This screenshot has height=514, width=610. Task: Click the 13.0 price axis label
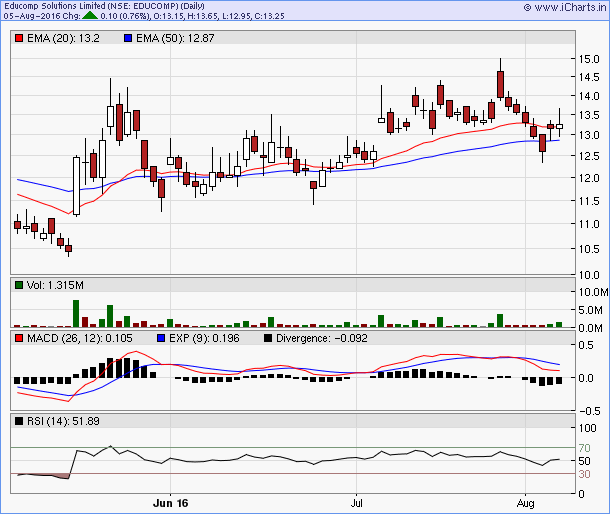[x=589, y=135]
